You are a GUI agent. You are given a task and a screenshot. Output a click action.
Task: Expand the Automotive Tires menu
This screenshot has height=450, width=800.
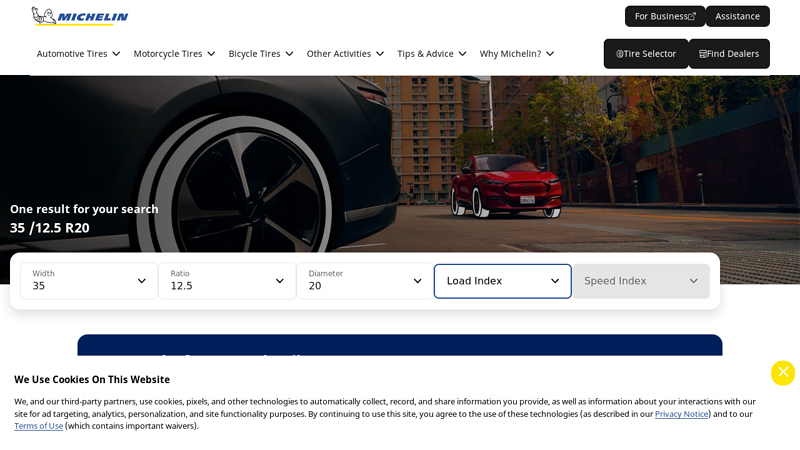[78, 54]
